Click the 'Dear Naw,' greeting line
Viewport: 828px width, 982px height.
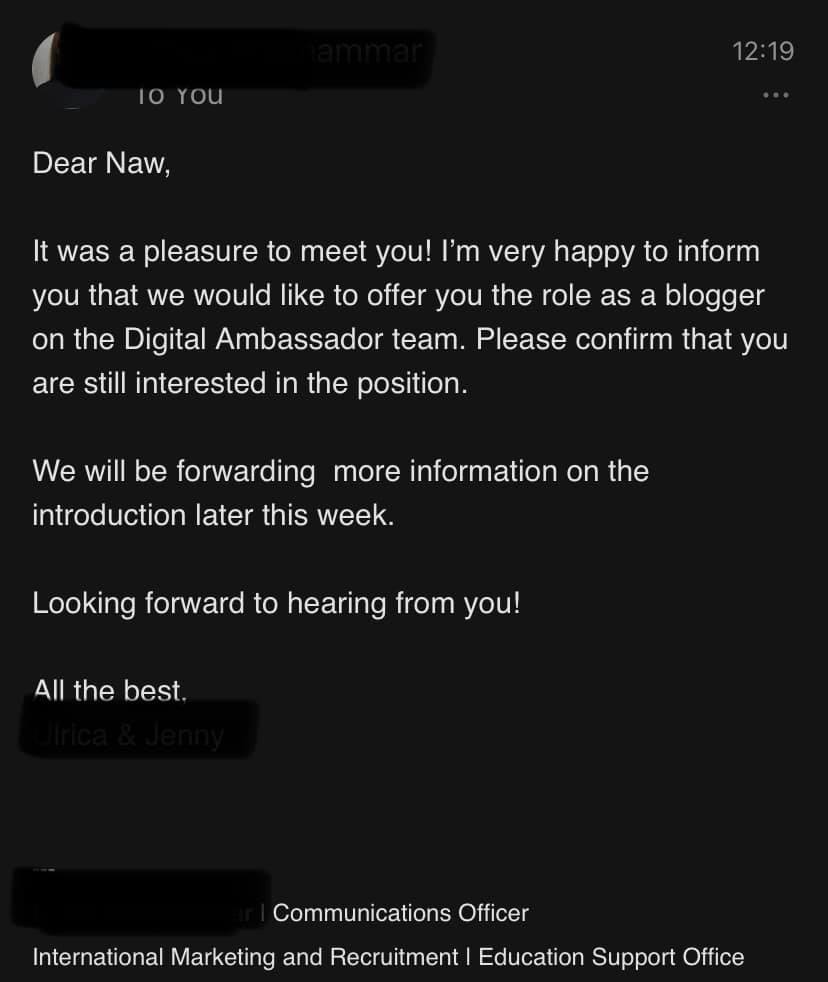point(101,163)
